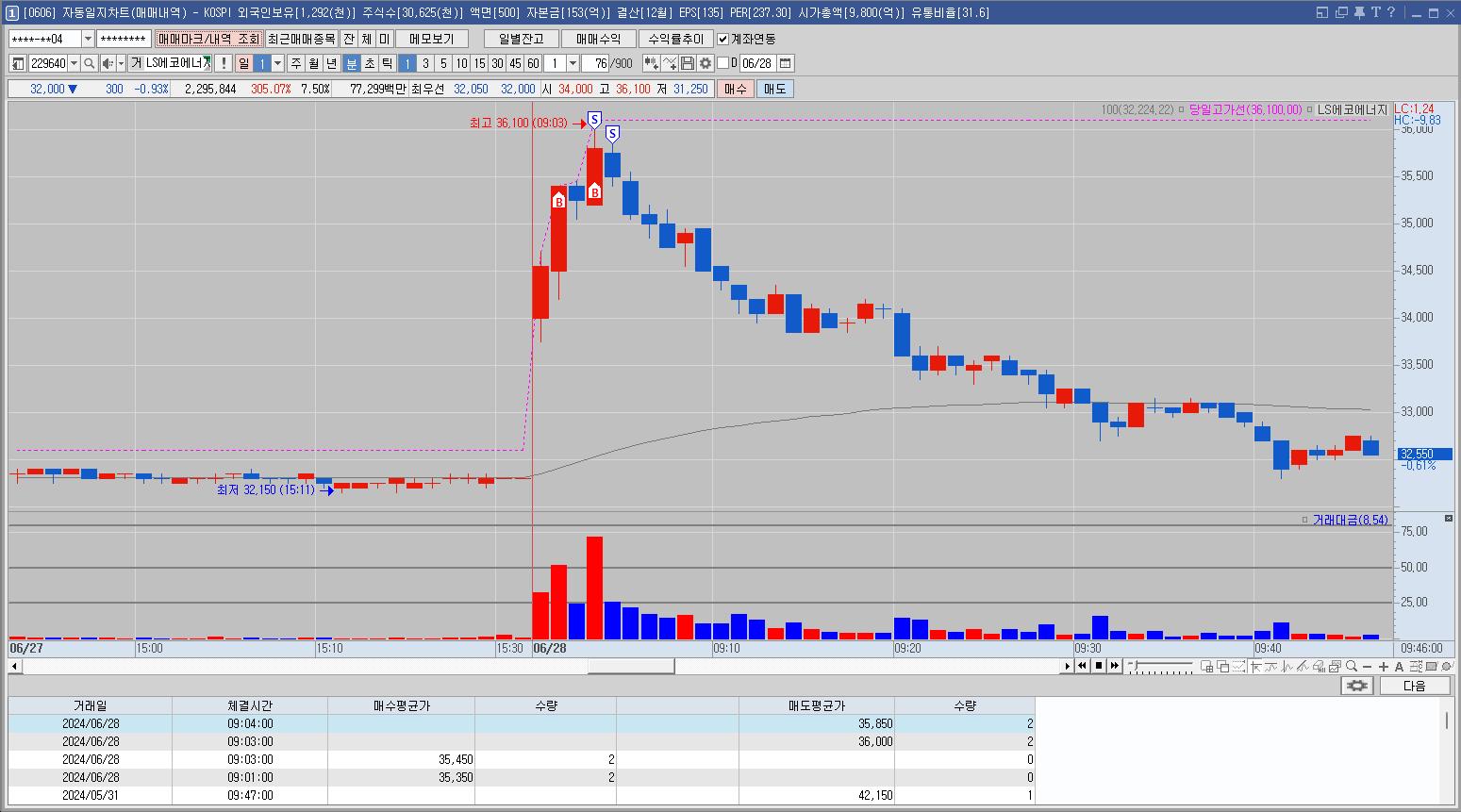Click the zoom magnifier icon below chart

[x=1351, y=666]
